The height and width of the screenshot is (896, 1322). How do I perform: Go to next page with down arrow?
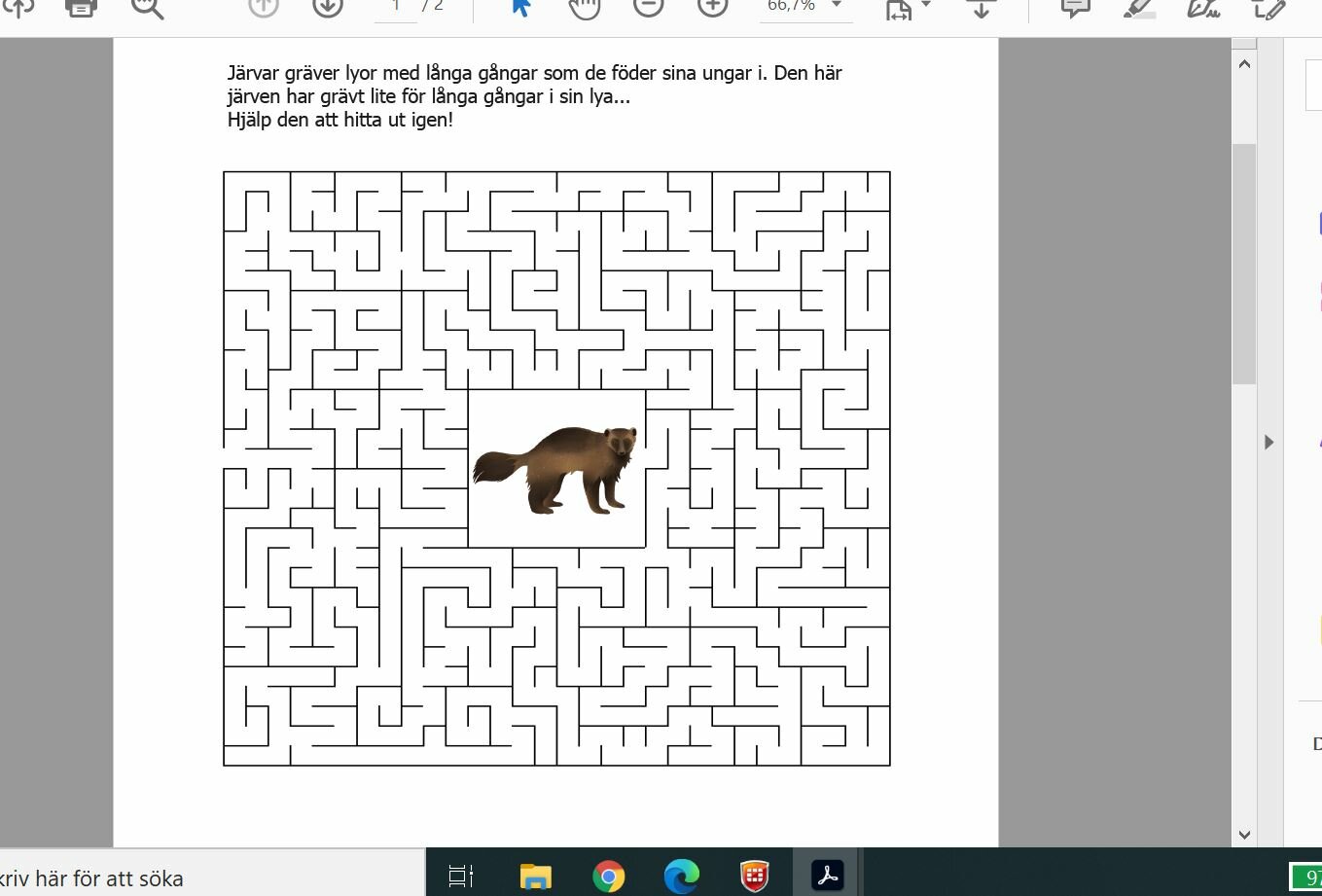point(328,7)
